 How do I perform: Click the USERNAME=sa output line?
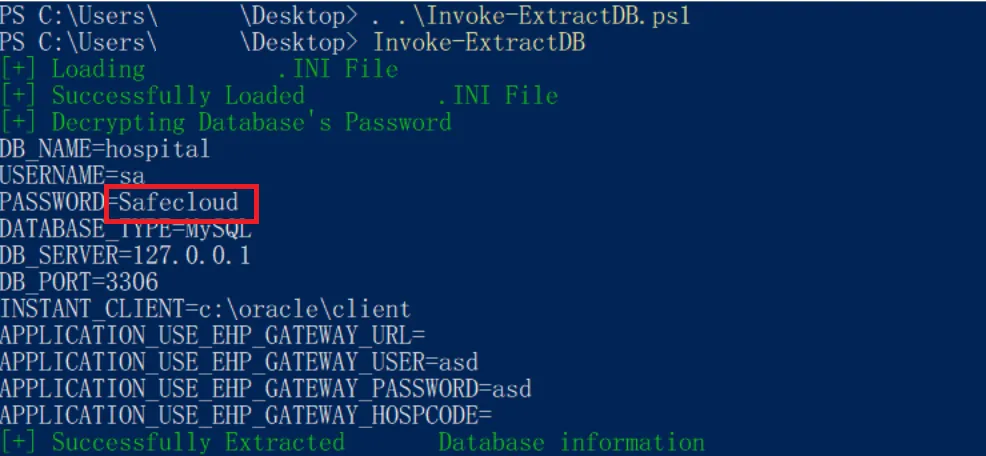pos(72,175)
